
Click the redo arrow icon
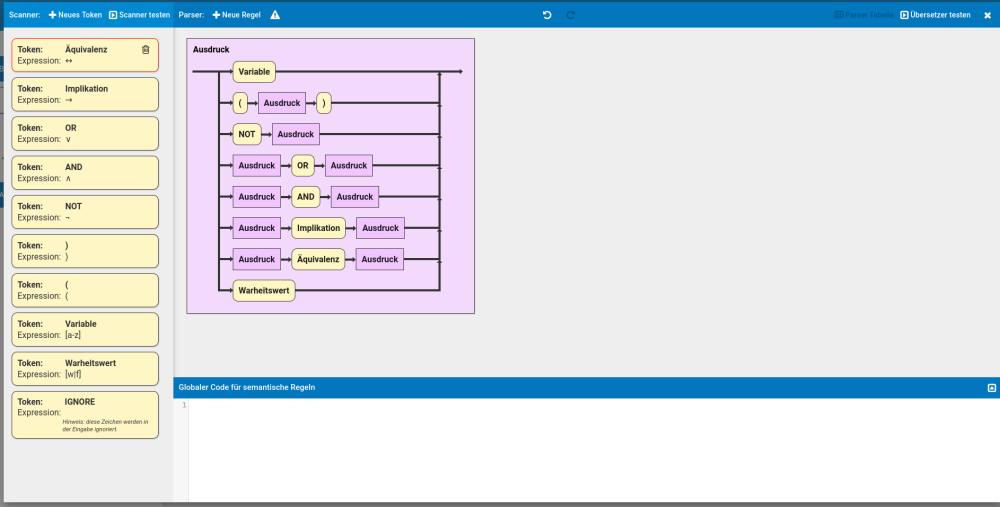tap(571, 15)
